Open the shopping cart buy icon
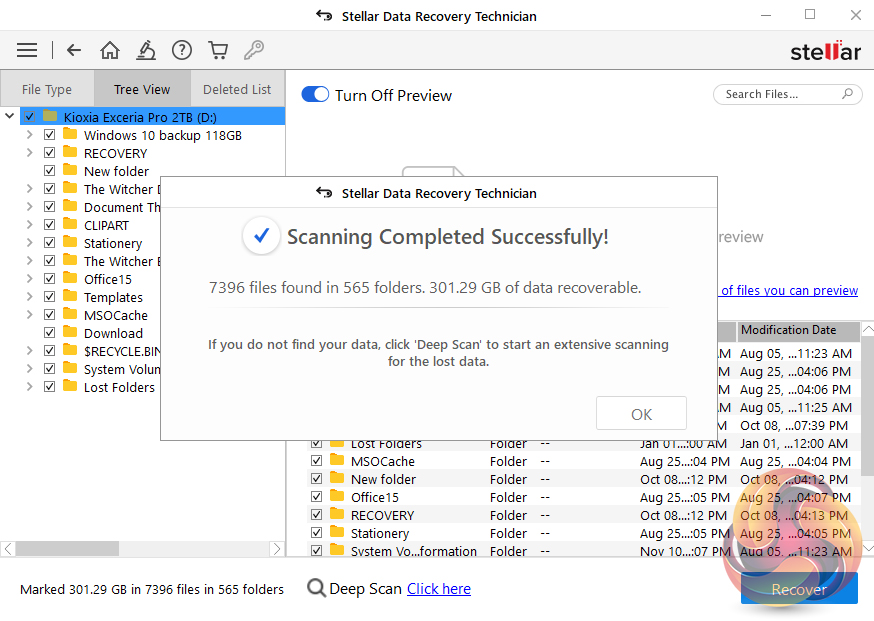874x621 pixels. click(x=218, y=51)
